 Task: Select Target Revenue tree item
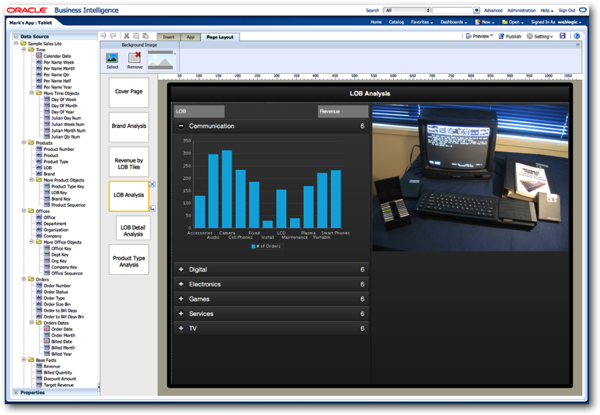[59, 385]
